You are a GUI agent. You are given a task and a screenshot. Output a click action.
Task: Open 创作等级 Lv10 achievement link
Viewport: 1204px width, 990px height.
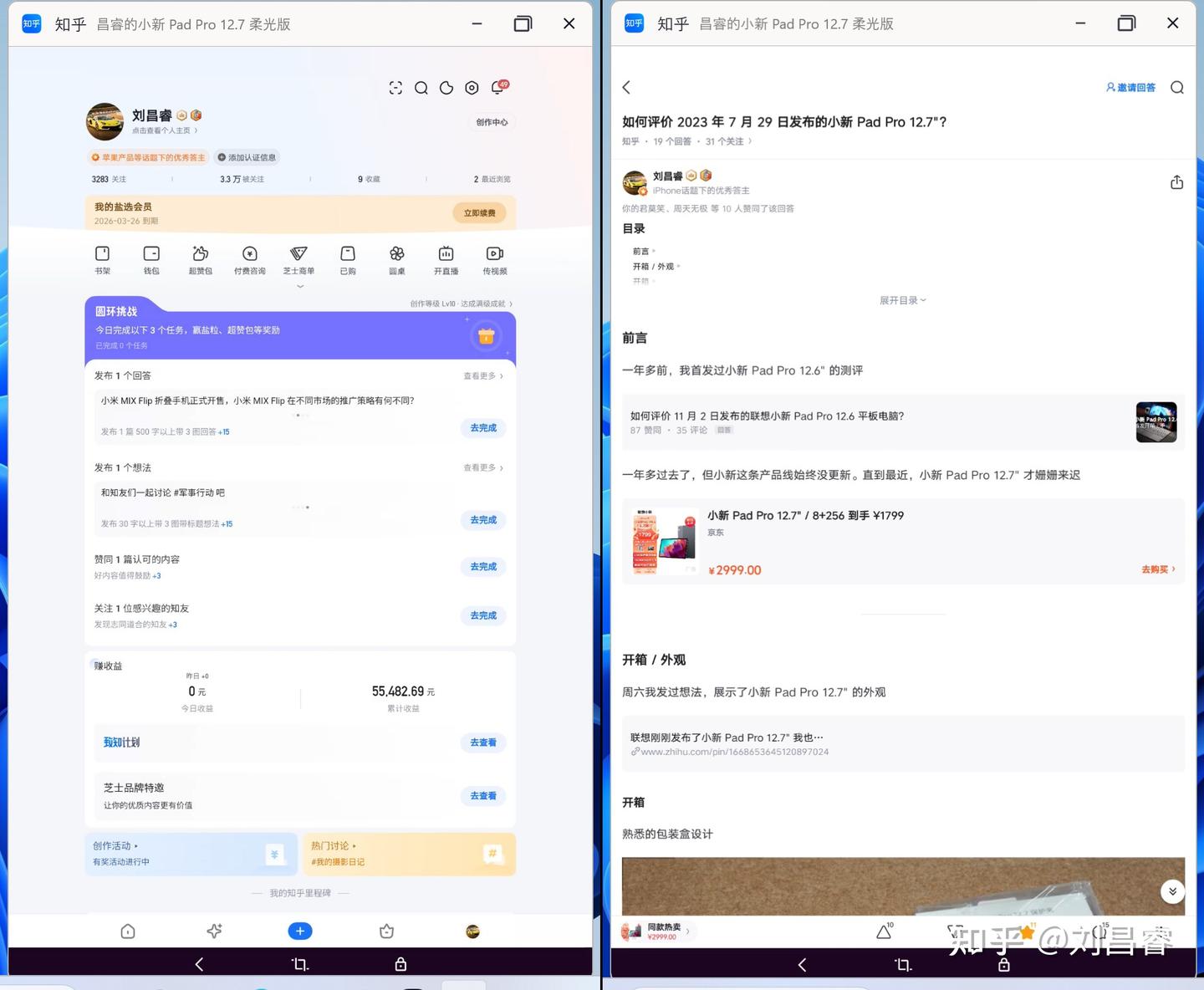click(462, 304)
